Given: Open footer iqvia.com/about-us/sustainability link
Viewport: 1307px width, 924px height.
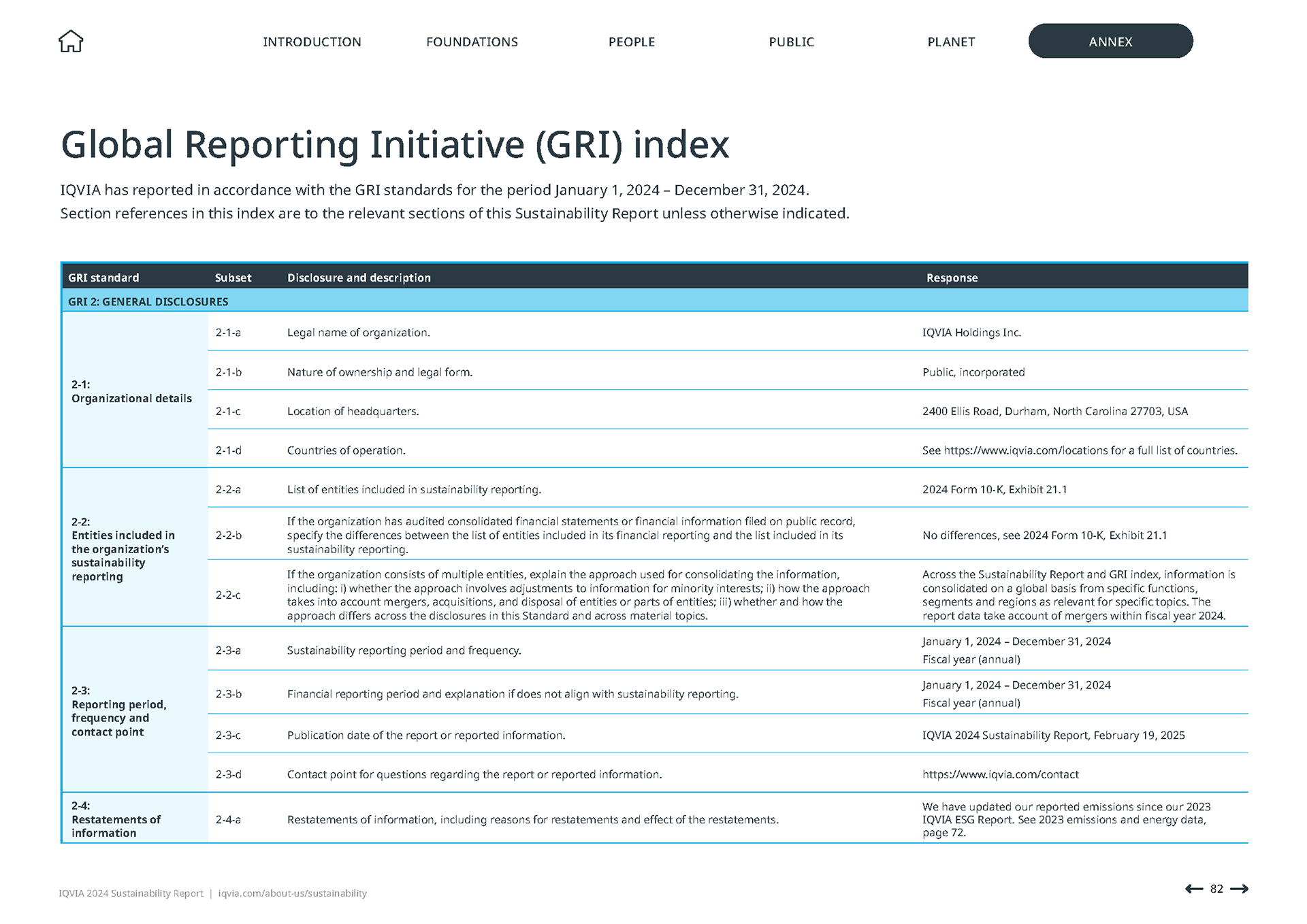Looking at the screenshot, I should coord(292,893).
